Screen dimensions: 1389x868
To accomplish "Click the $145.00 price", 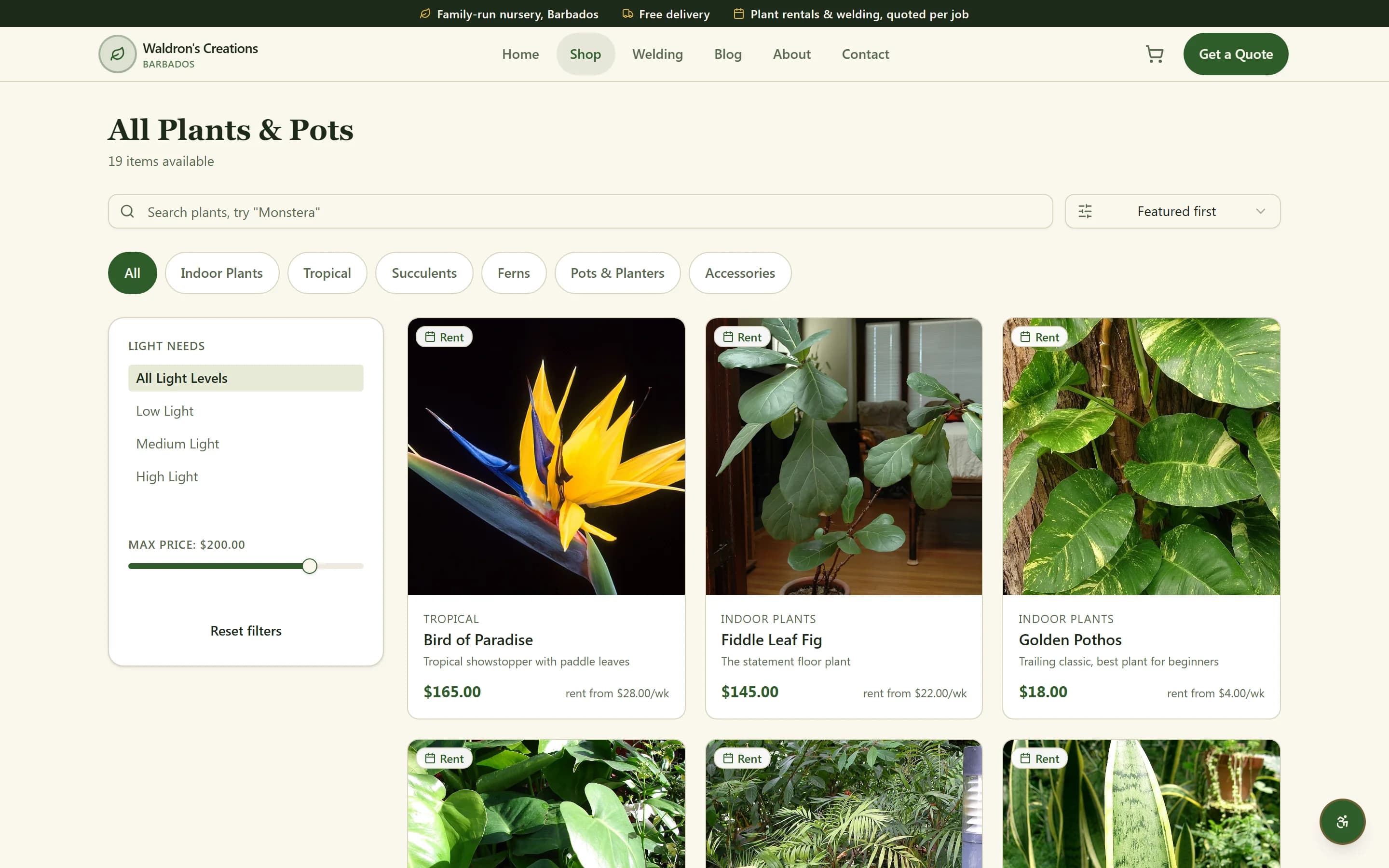I will 749,692.
